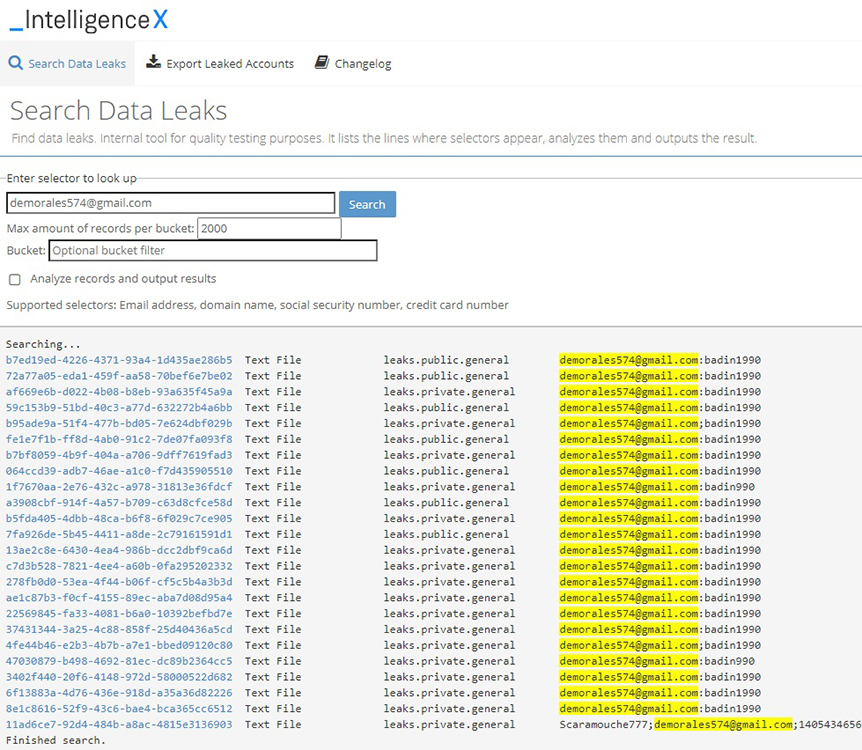Click the optional Bucket filter field
The image size is (862, 750).
coord(212,250)
